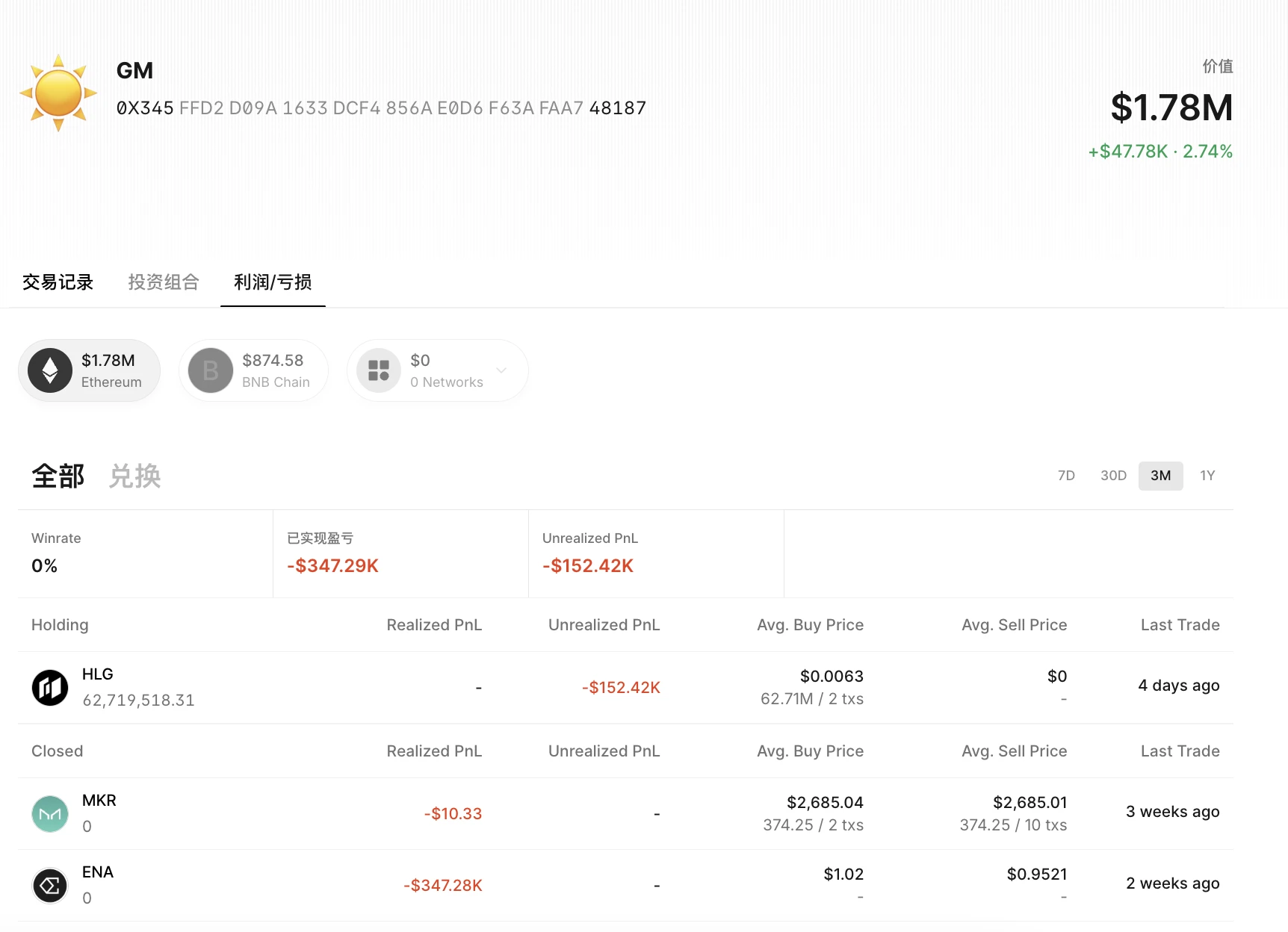Set time range to 1Y
This screenshot has width=1288, height=932.
point(1207,476)
